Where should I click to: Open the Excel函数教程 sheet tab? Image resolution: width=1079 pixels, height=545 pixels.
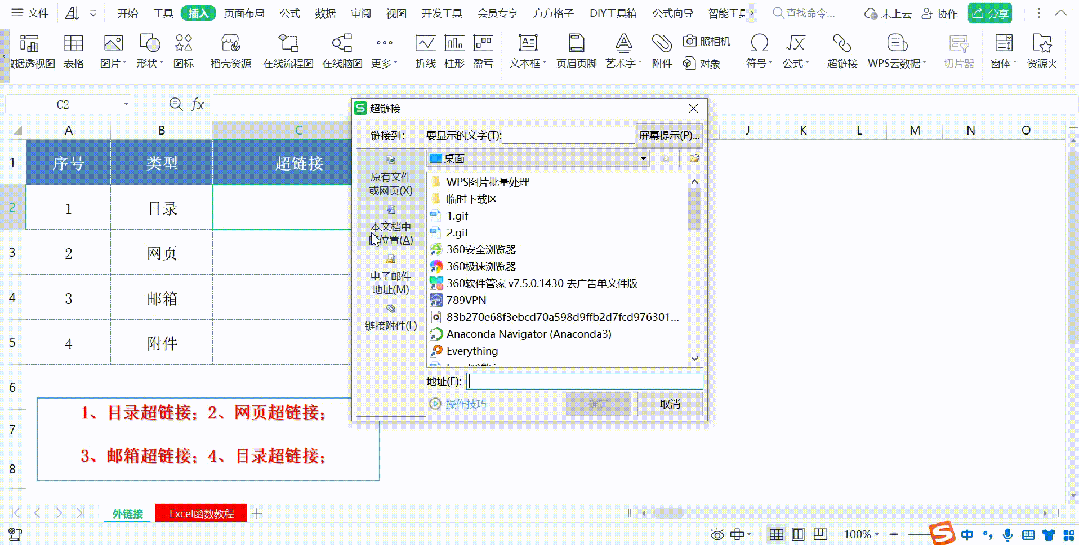tap(200, 513)
